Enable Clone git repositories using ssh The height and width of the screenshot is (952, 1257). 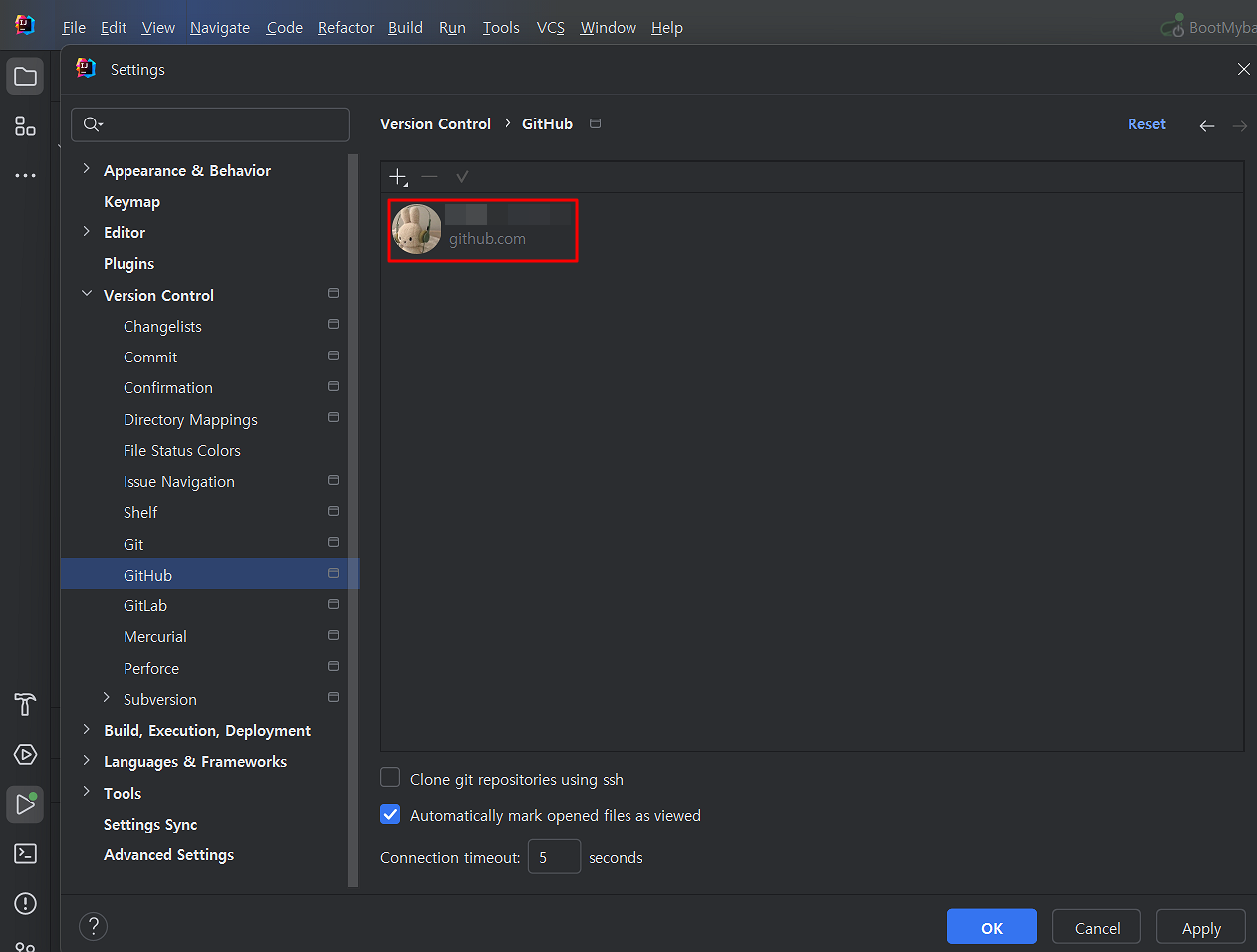390,778
